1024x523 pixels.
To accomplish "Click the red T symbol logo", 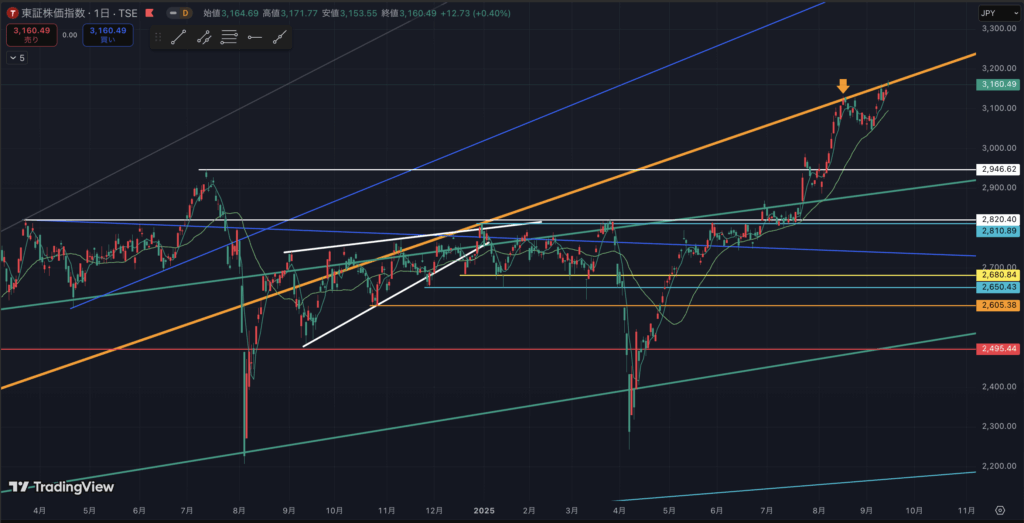I will tap(11, 14).
